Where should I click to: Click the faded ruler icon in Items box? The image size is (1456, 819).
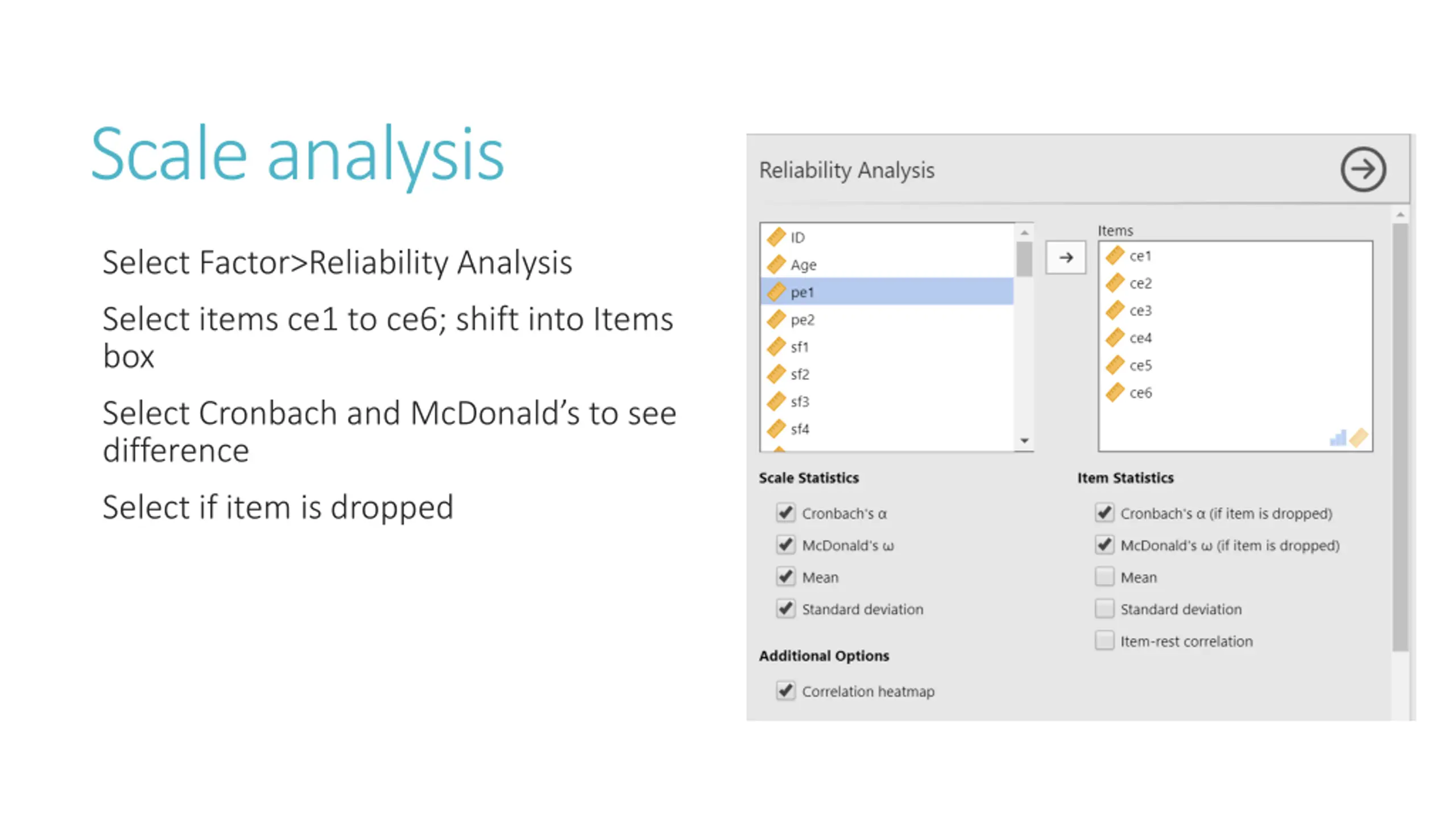coord(1359,438)
